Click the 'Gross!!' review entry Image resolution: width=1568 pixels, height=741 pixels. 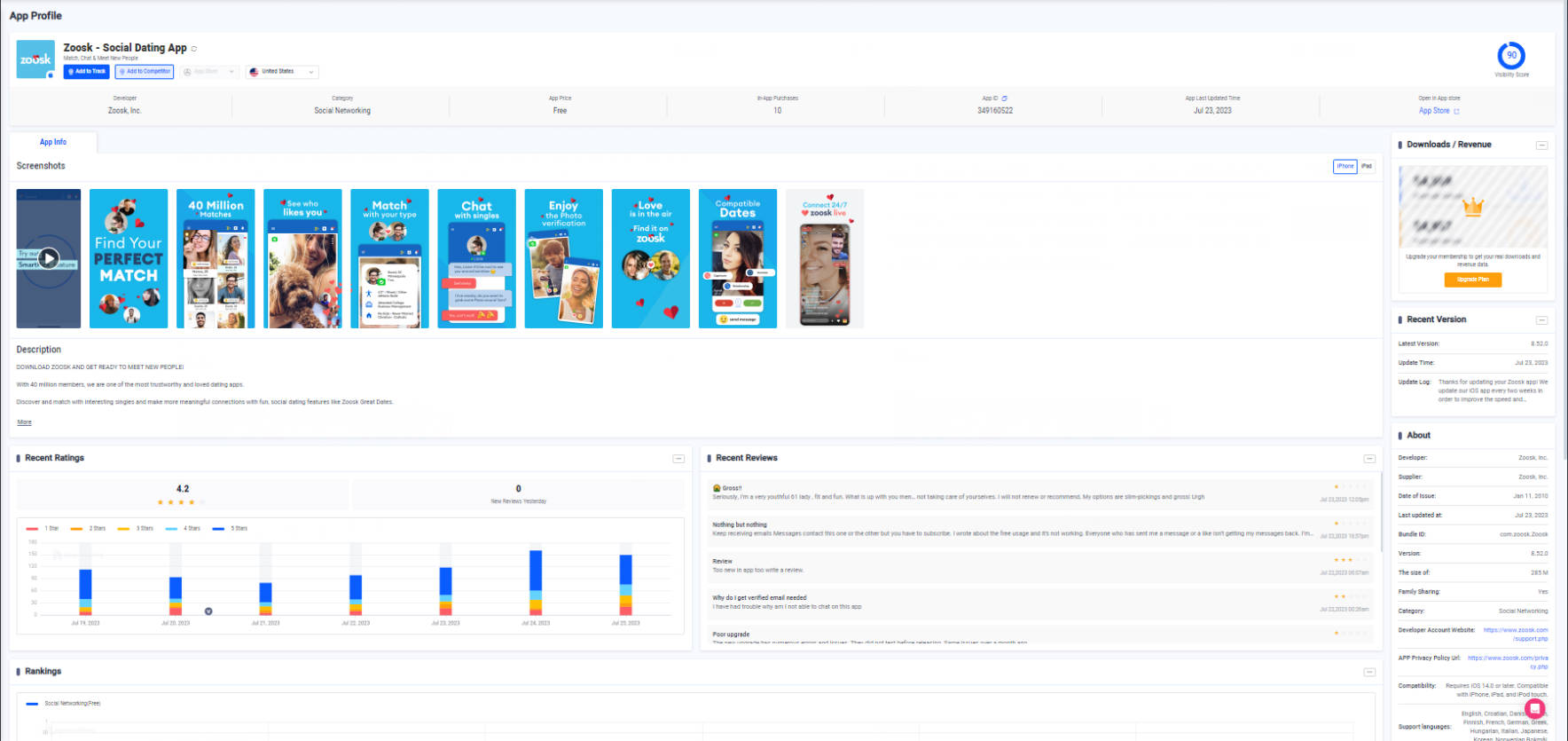[1040, 493]
